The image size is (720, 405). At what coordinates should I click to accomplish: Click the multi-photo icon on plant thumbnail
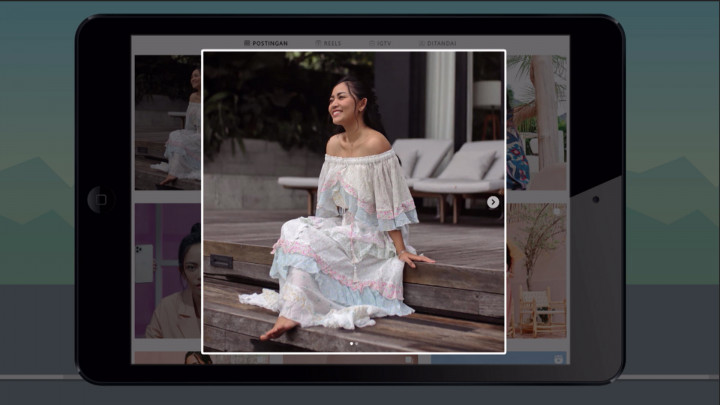(558, 212)
